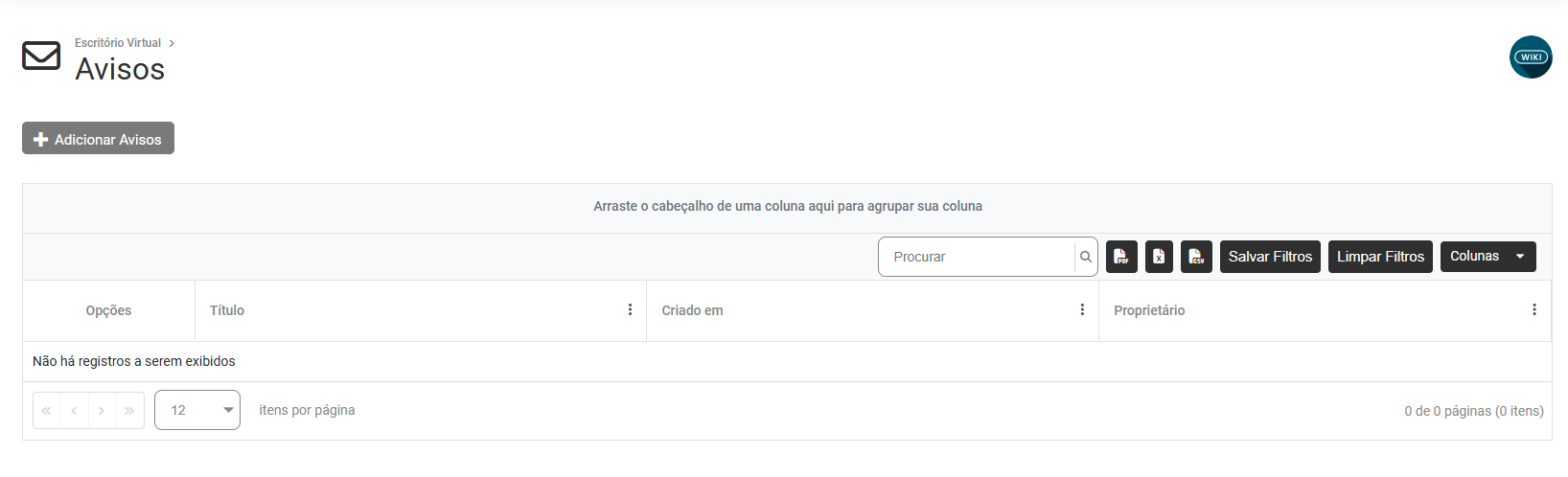1568x477 pixels.
Task: Click the previous page arrow
Action: (x=74, y=411)
